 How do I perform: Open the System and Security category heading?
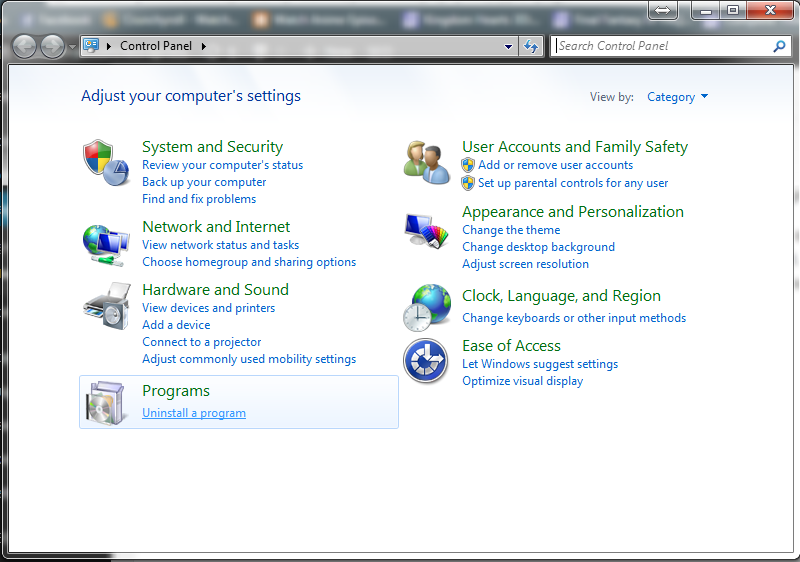(212, 147)
